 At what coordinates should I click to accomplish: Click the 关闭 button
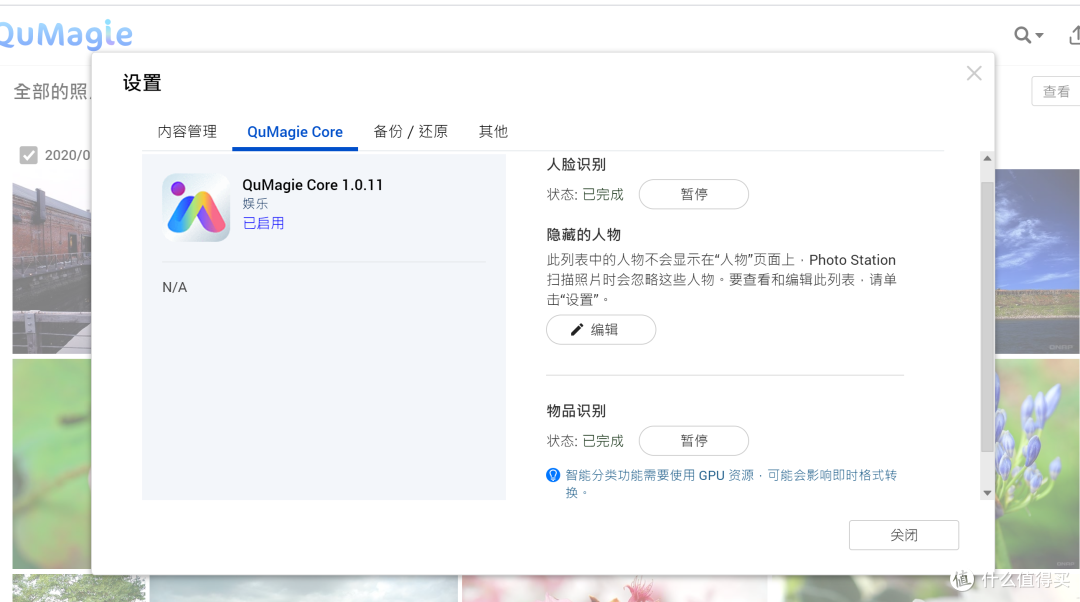coord(904,535)
